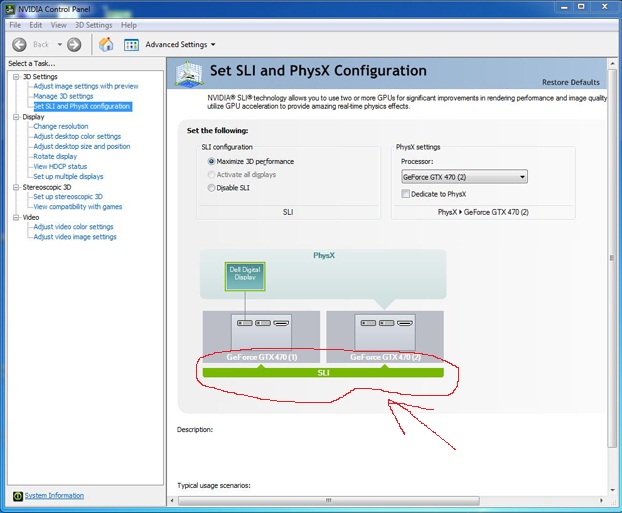Click the Forward arrow button
This screenshot has width=622, height=513.
coord(74,44)
